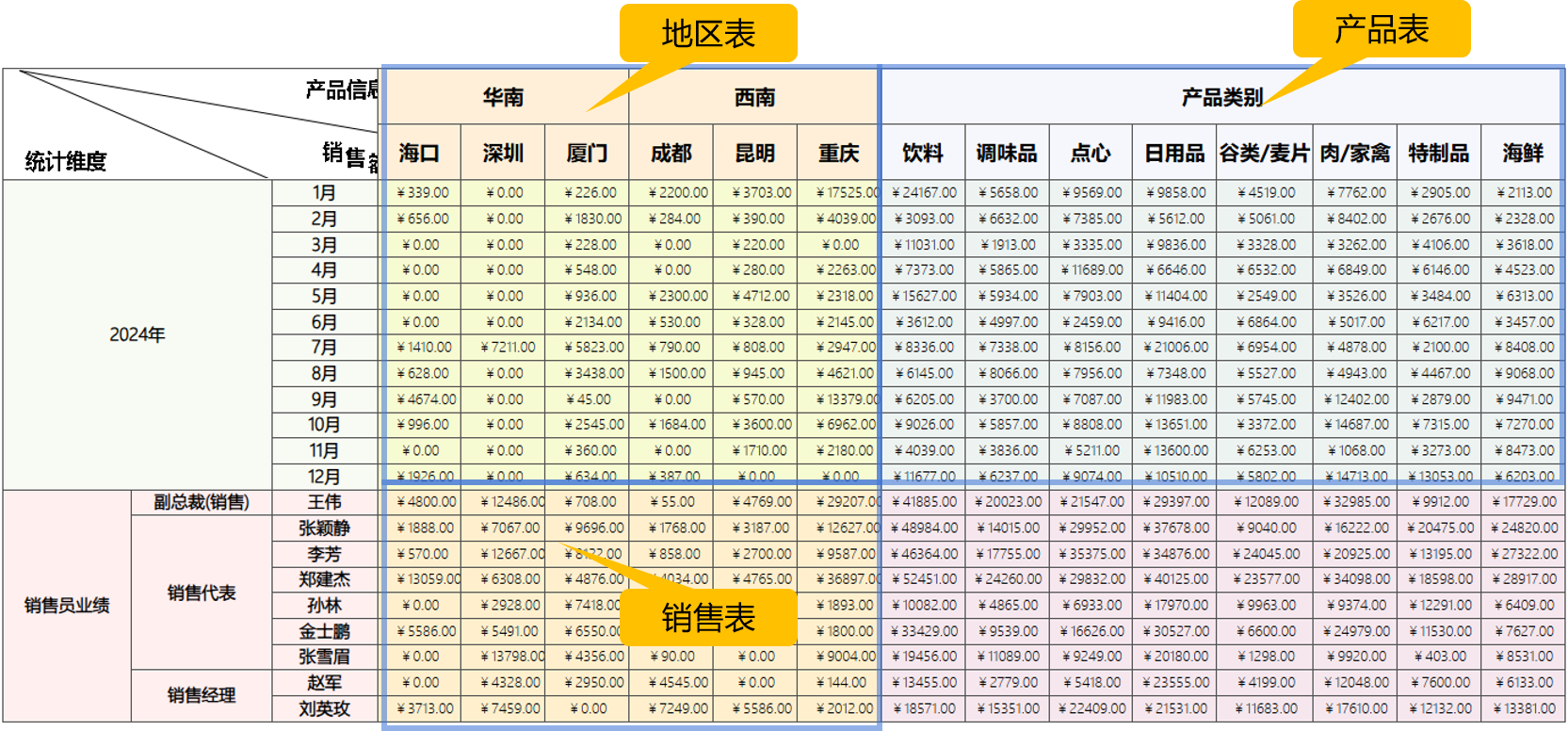Select salesperson 孙林 name cell
Screen dimensions: 1568x731
[324, 605]
